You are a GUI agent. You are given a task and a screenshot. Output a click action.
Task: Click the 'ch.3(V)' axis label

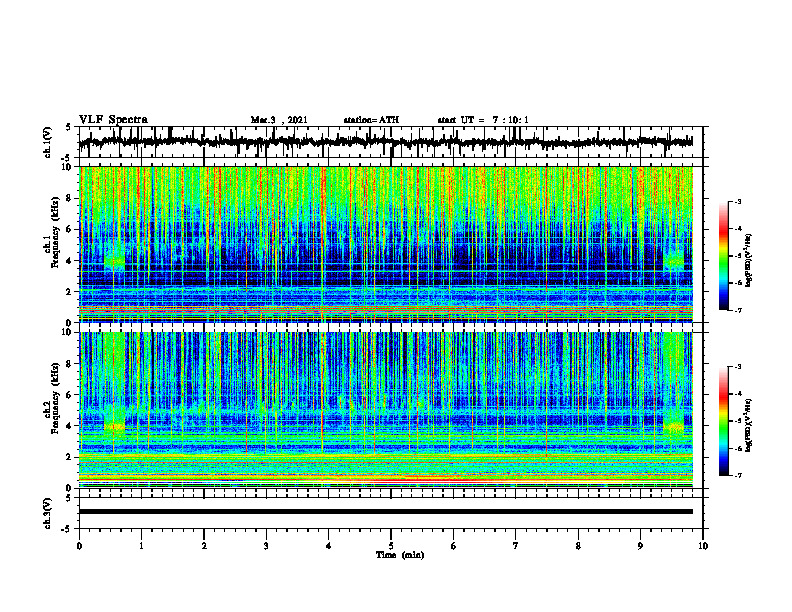pyautogui.click(x=48, y=513)
